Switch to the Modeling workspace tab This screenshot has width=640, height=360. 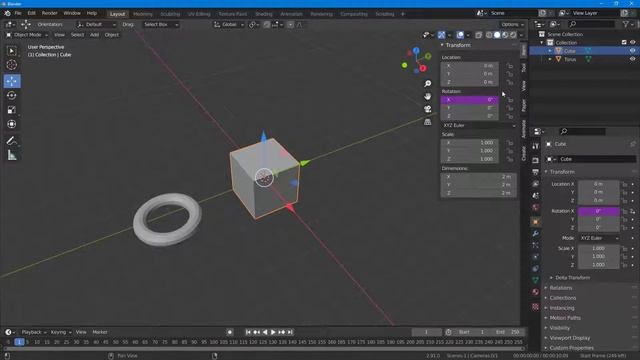click(x=143, y=14)
